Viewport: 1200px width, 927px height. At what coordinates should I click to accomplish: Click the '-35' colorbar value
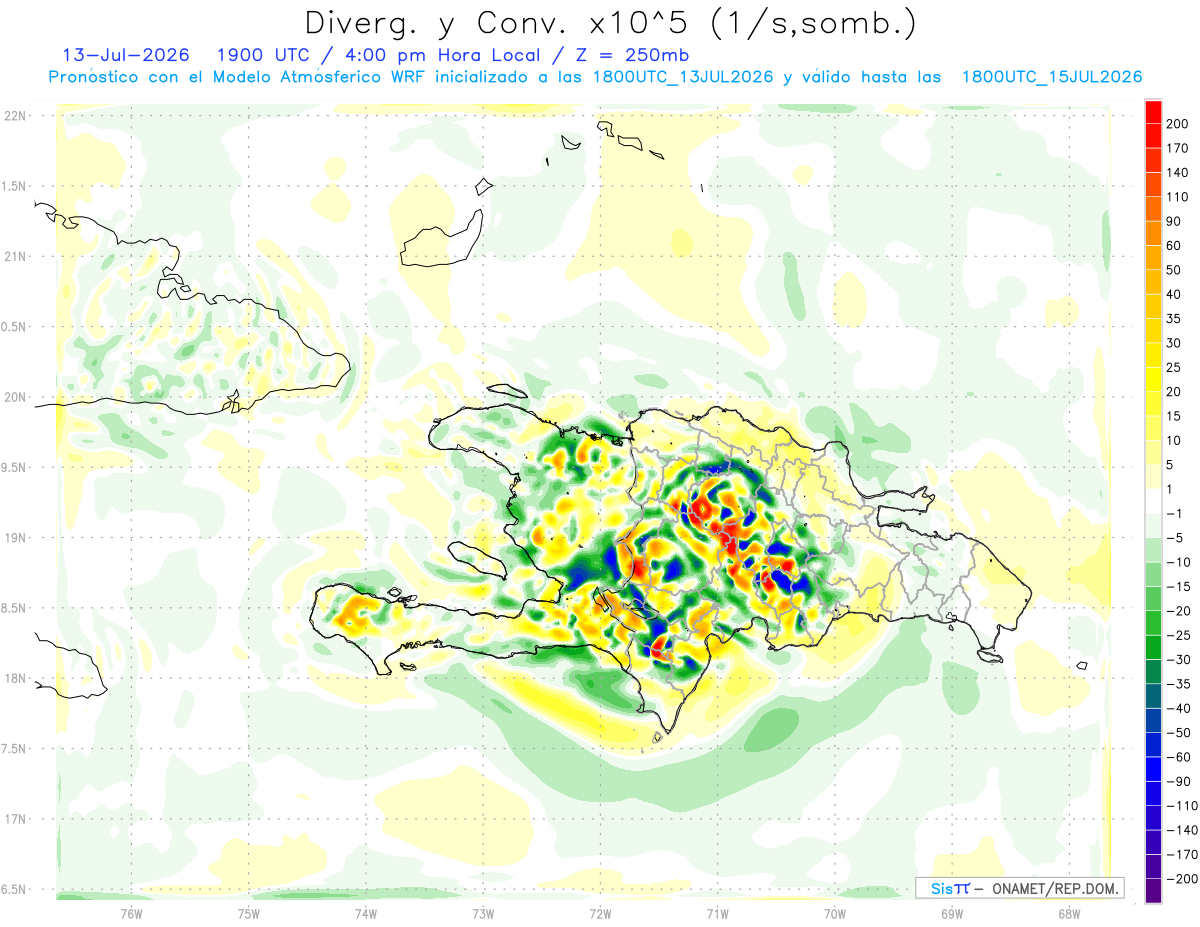point(1177,684)
